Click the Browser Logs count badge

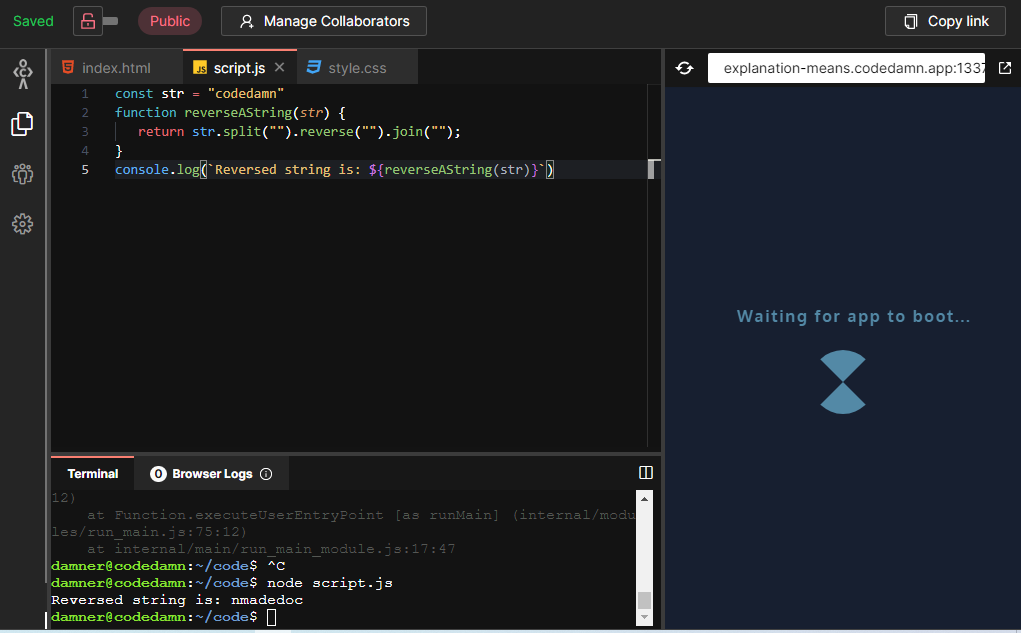pos(158,473)
